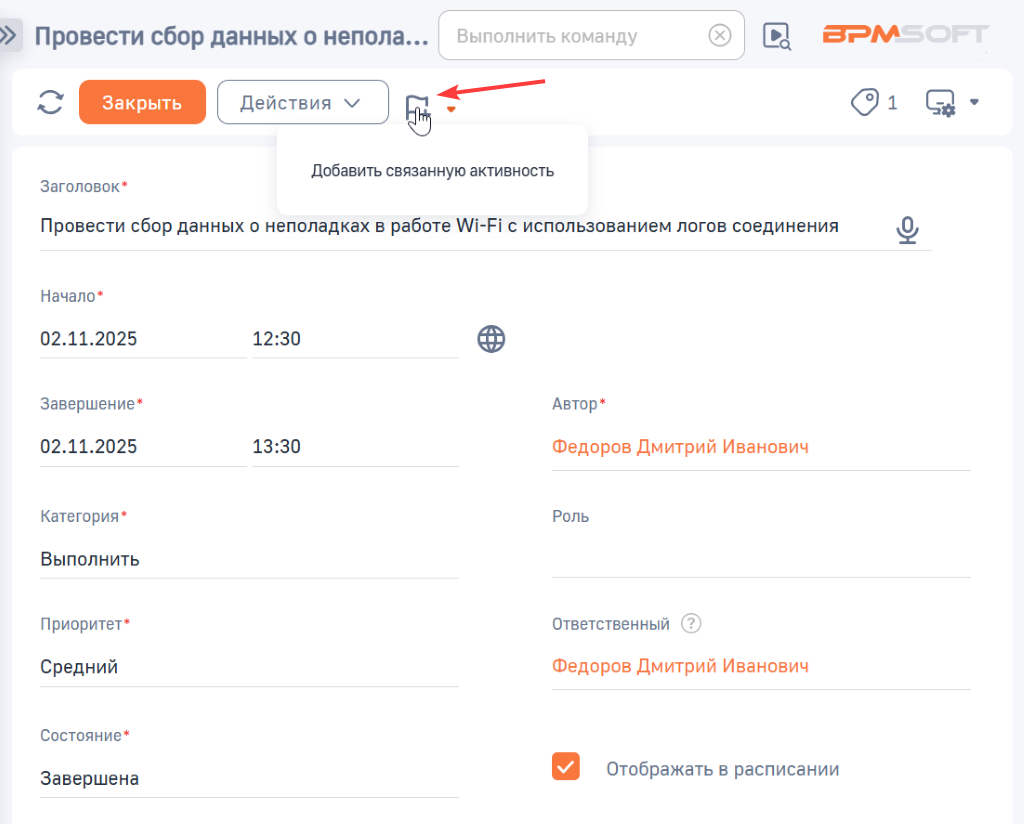
Task: Click the empty Роль field
Action: pos(761,558)
